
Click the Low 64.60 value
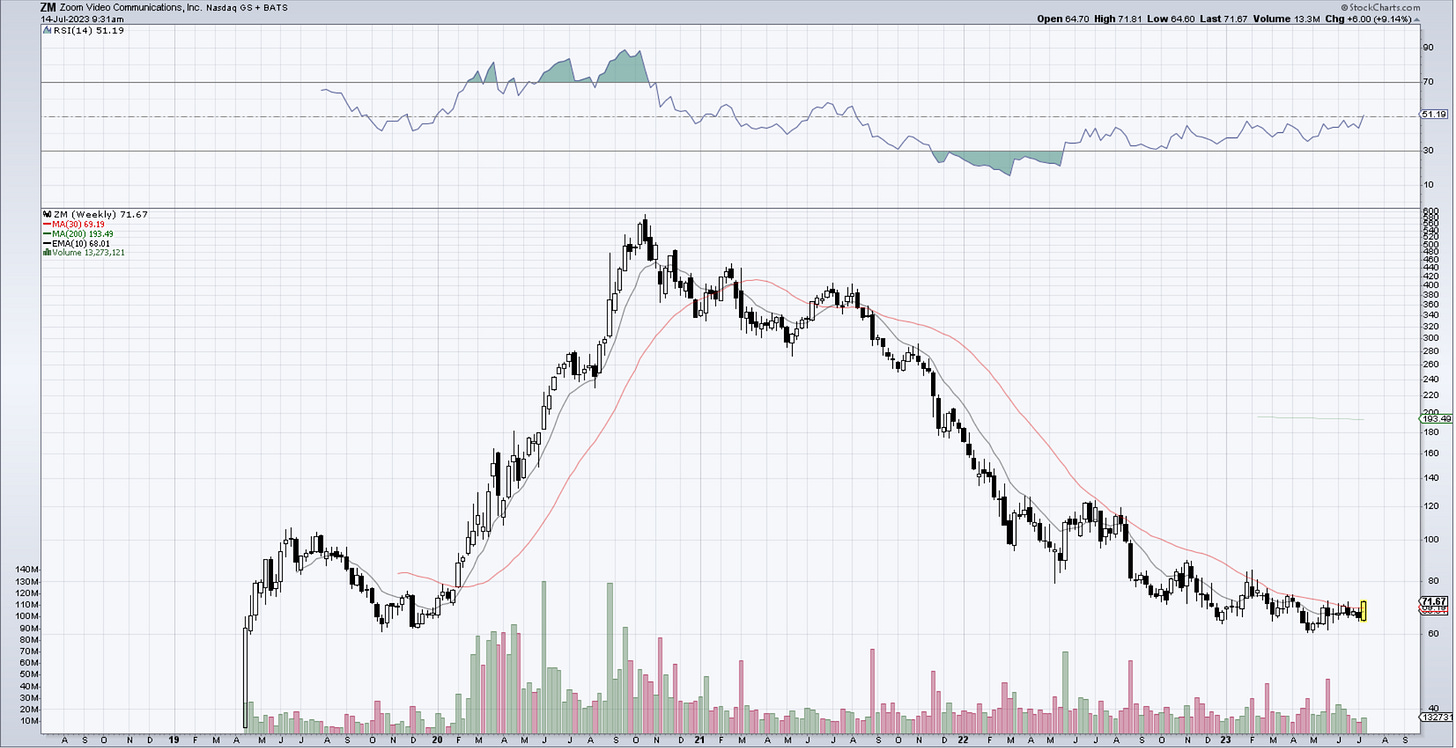(x=1172, y=19)
